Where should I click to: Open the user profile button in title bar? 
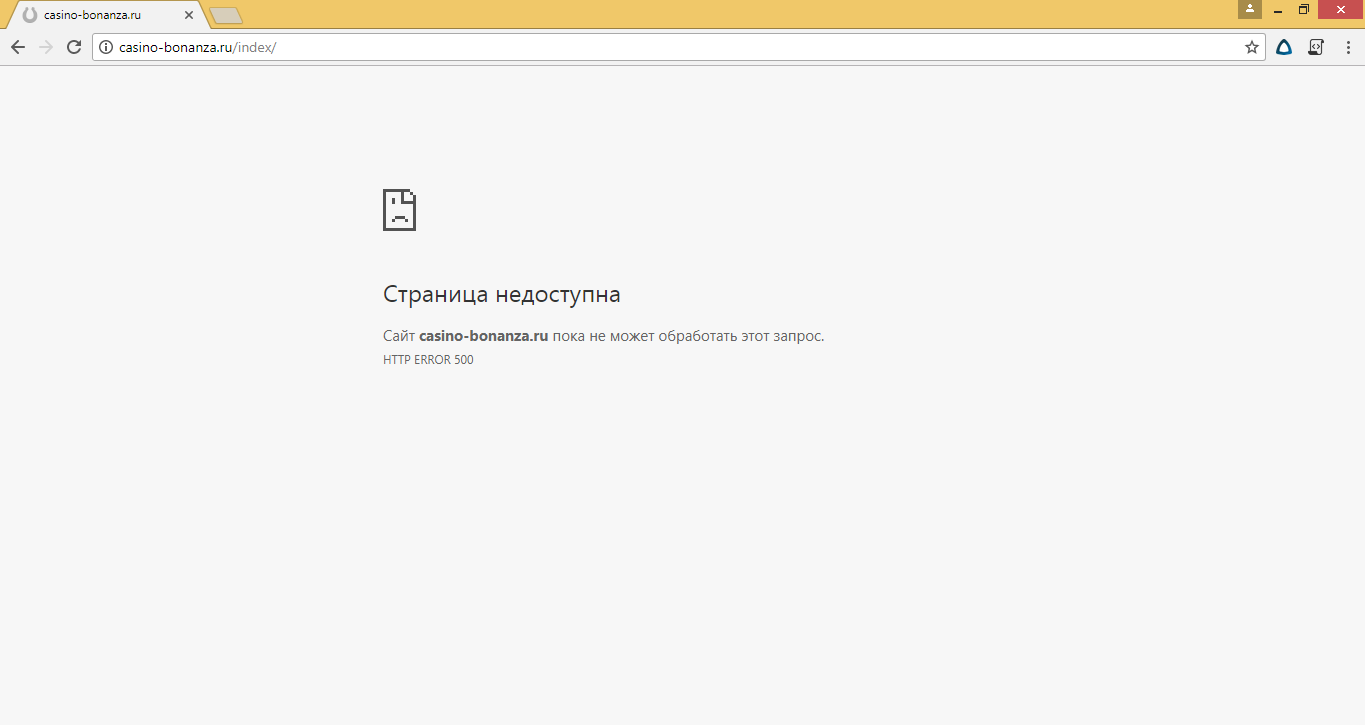[1249, 9]
